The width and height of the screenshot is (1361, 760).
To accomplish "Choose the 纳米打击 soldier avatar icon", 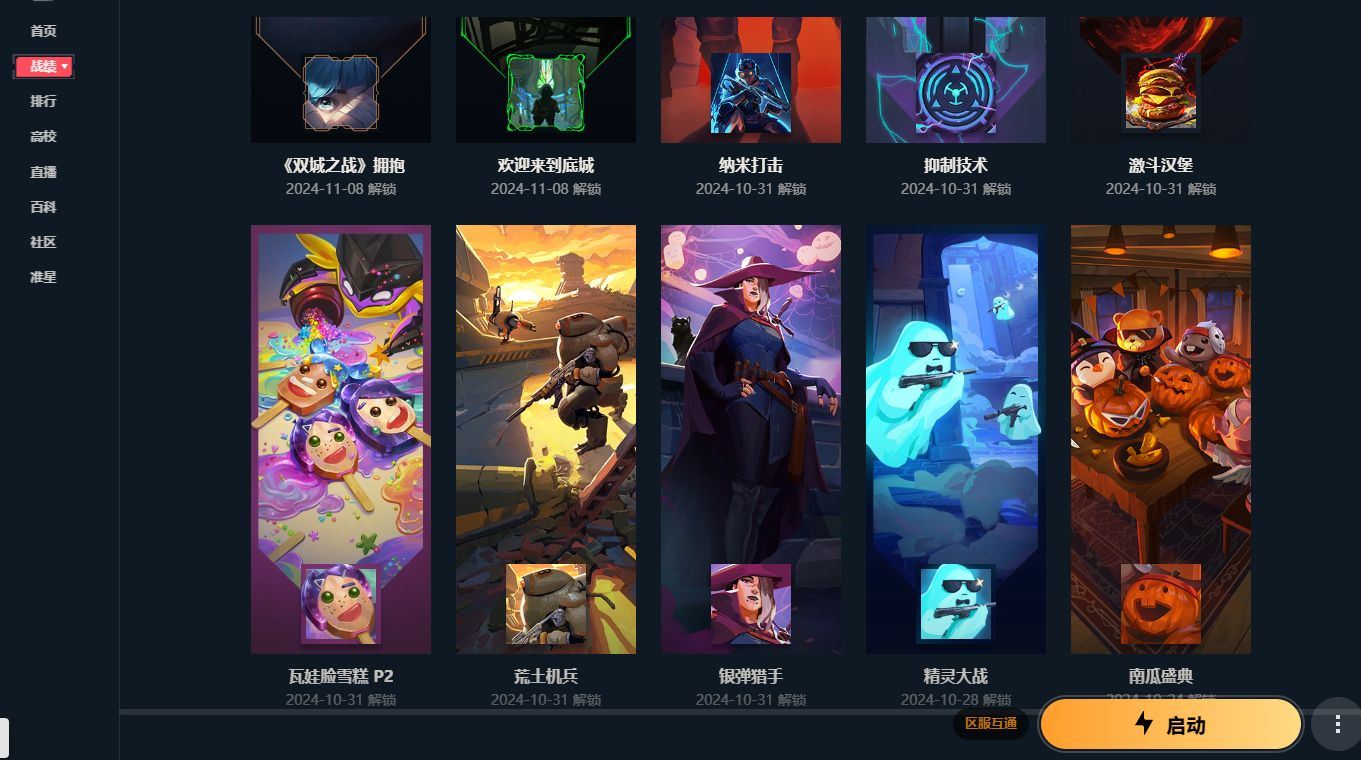I will (x=751, y=93).
